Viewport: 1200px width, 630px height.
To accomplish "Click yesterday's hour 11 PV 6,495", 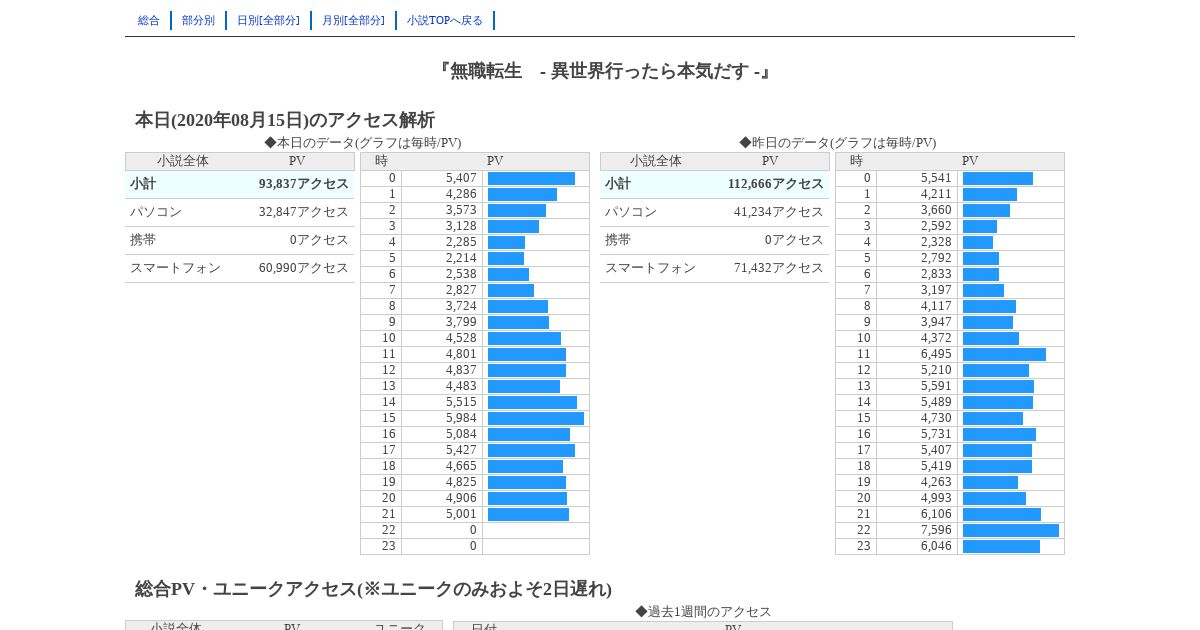I will [936, 354].
